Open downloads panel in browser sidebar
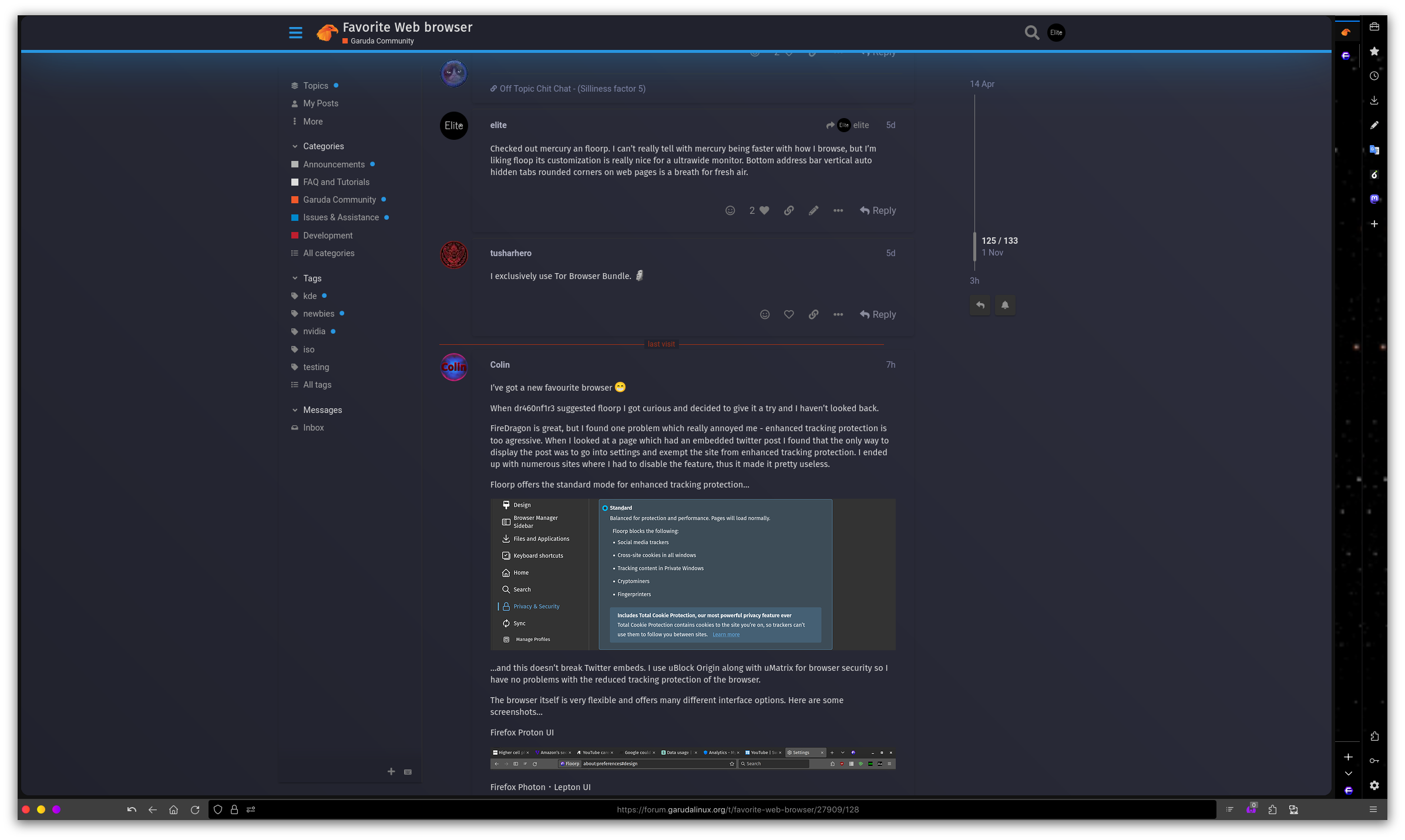 pos(1374,101)
